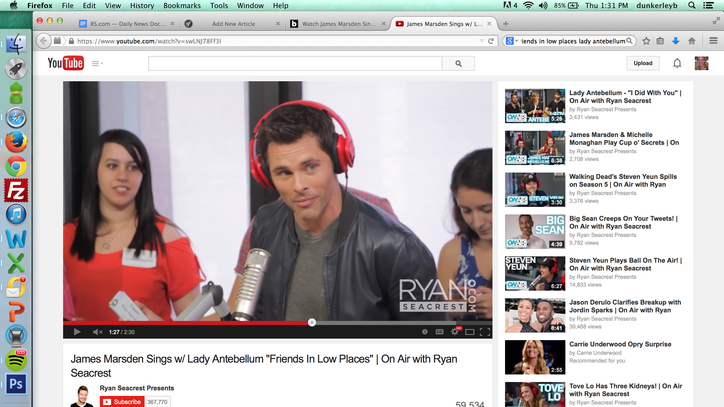Open the History menu
Viewport: 724px width, 407px height.
pos(142,6)
